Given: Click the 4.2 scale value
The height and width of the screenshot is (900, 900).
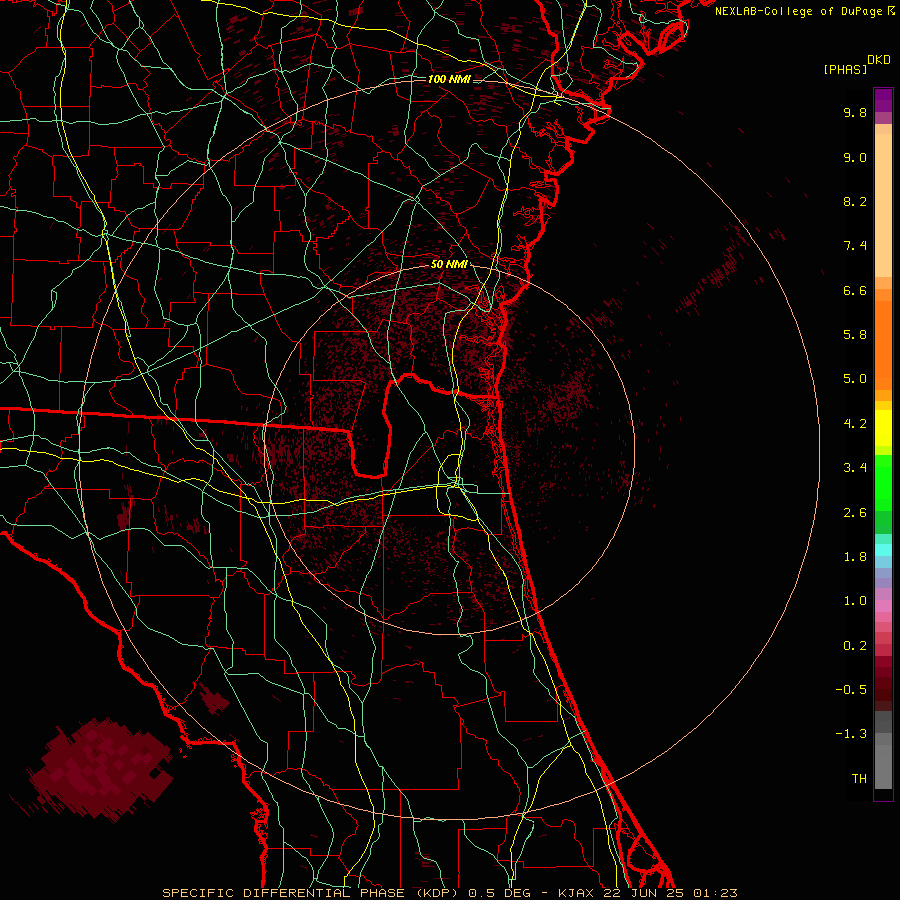Looking at the screenshot, I should coord(855,424).
